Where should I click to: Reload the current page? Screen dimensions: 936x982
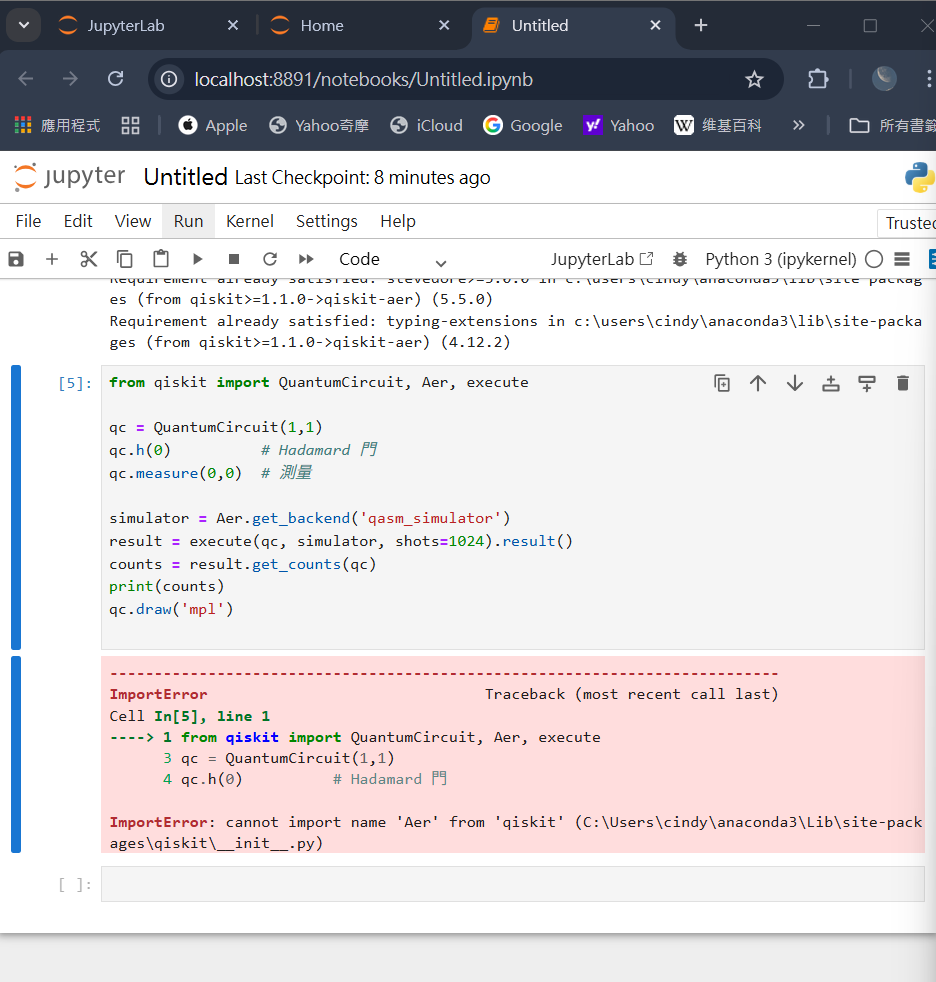(x=115, y=79)
